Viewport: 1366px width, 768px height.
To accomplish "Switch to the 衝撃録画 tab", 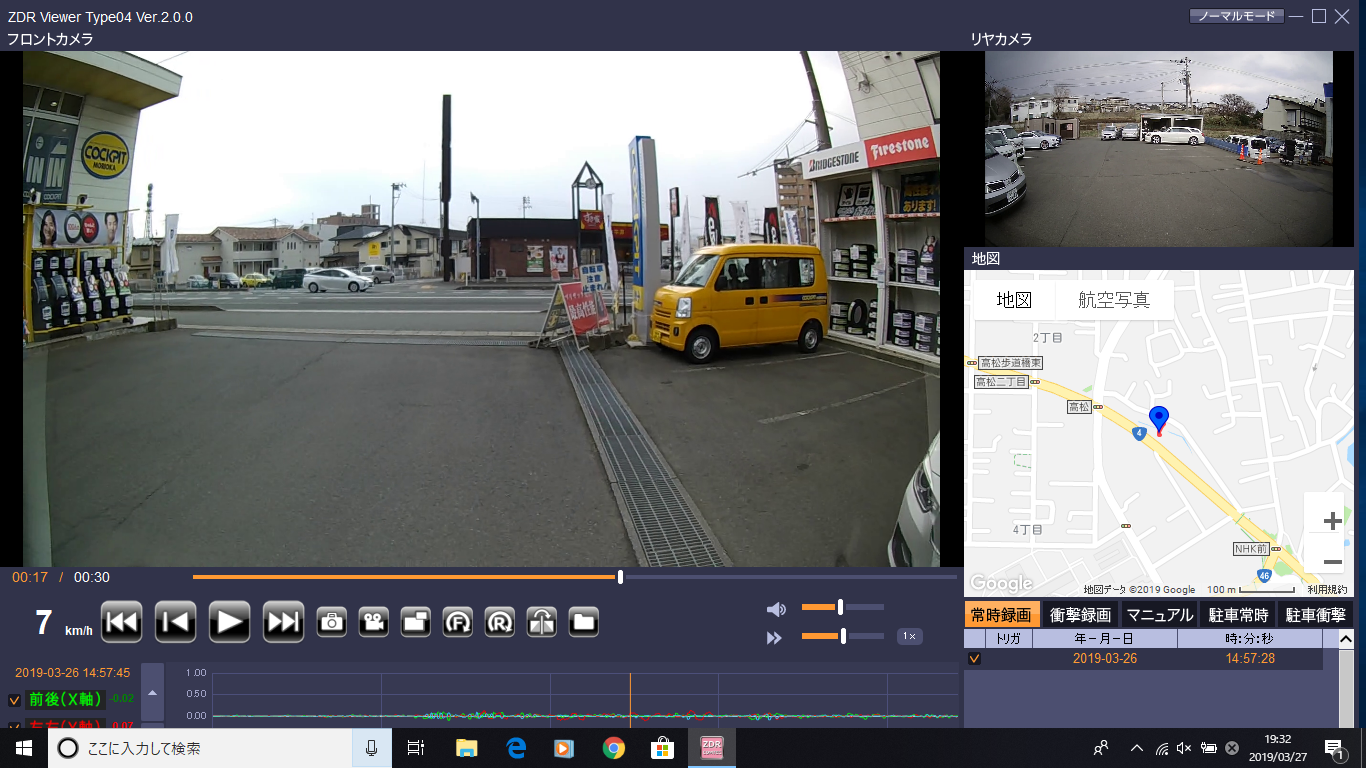I will [x=1079, y=615].
